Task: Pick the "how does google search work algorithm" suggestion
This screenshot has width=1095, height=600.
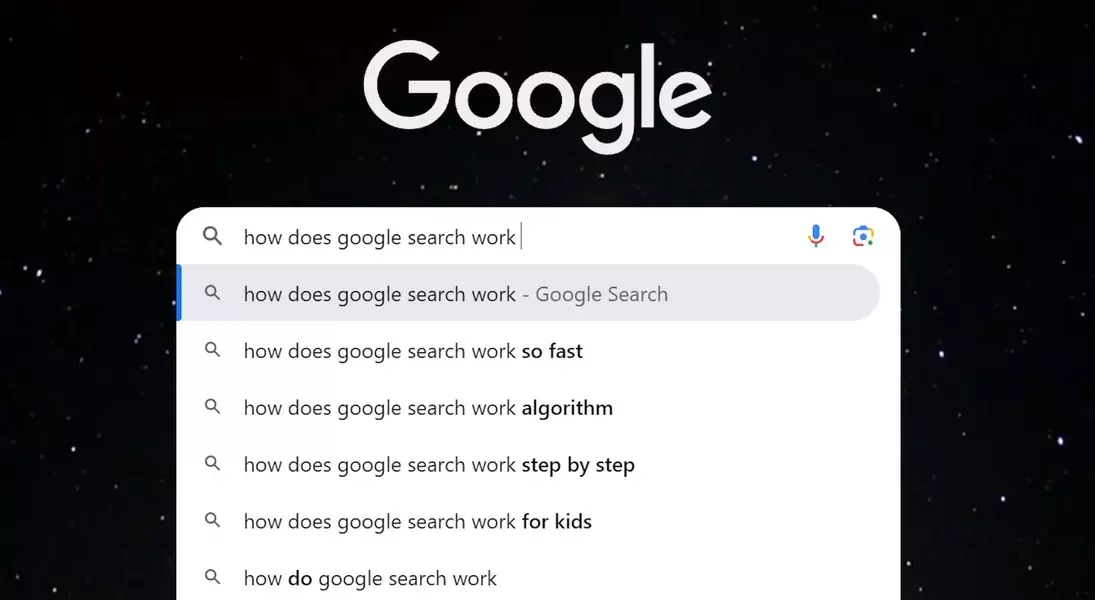Action: click(428, 408)
